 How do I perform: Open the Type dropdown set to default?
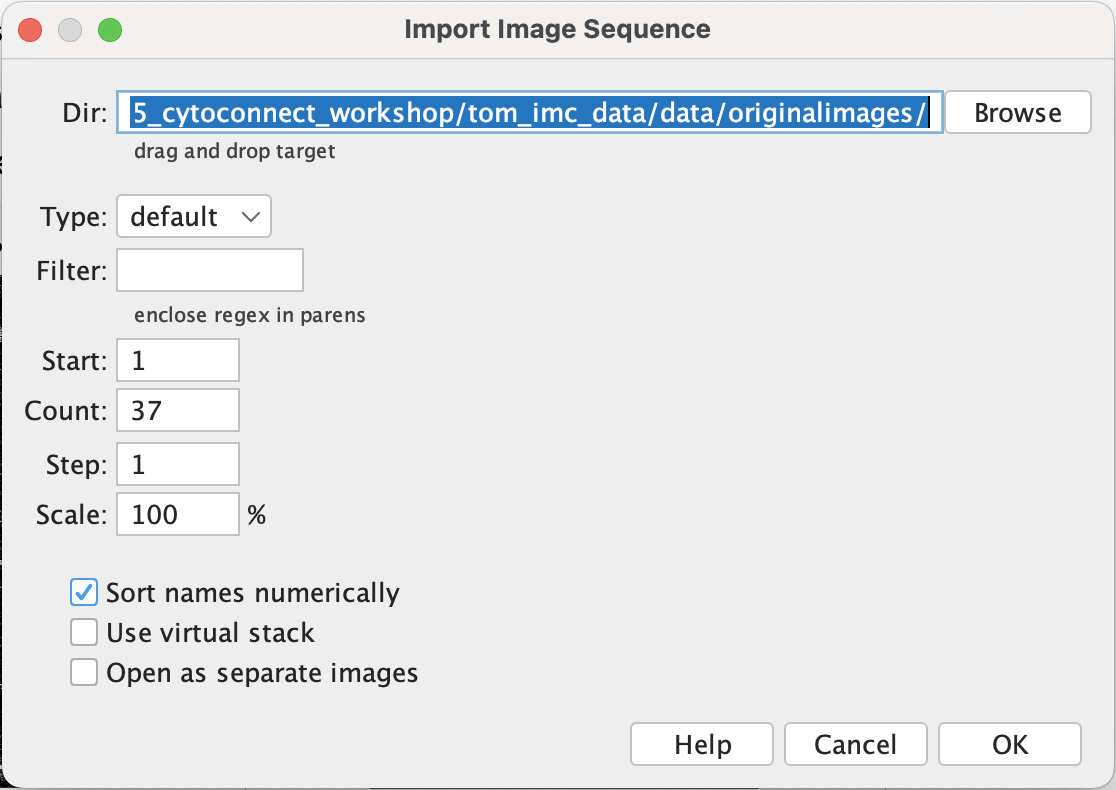click(194, 217)
